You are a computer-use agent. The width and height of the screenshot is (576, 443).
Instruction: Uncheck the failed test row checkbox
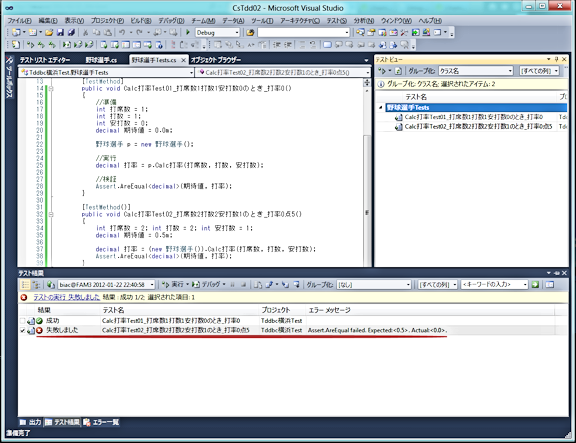[x=22, y=330]
